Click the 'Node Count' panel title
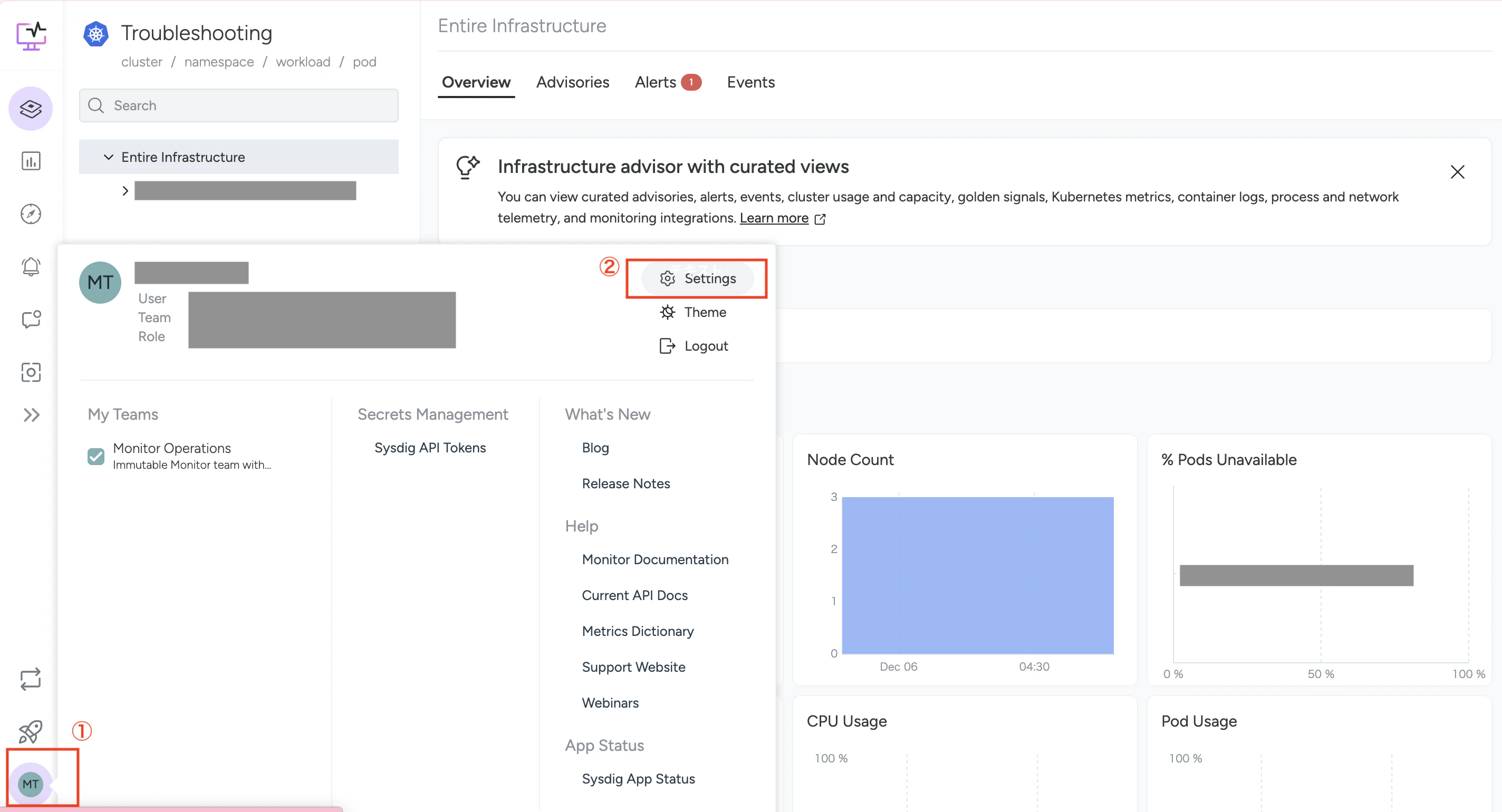The width and height of the screenshot is (1502, 812). tap(850, 460)
